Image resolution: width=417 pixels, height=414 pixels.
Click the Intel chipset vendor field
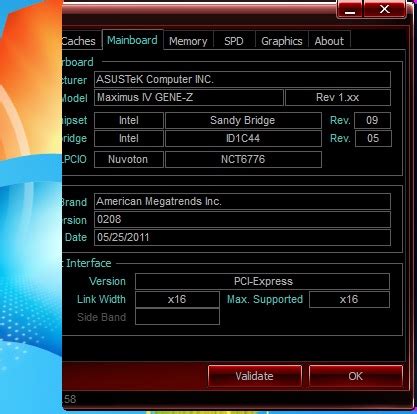click(x=129, y=120)
